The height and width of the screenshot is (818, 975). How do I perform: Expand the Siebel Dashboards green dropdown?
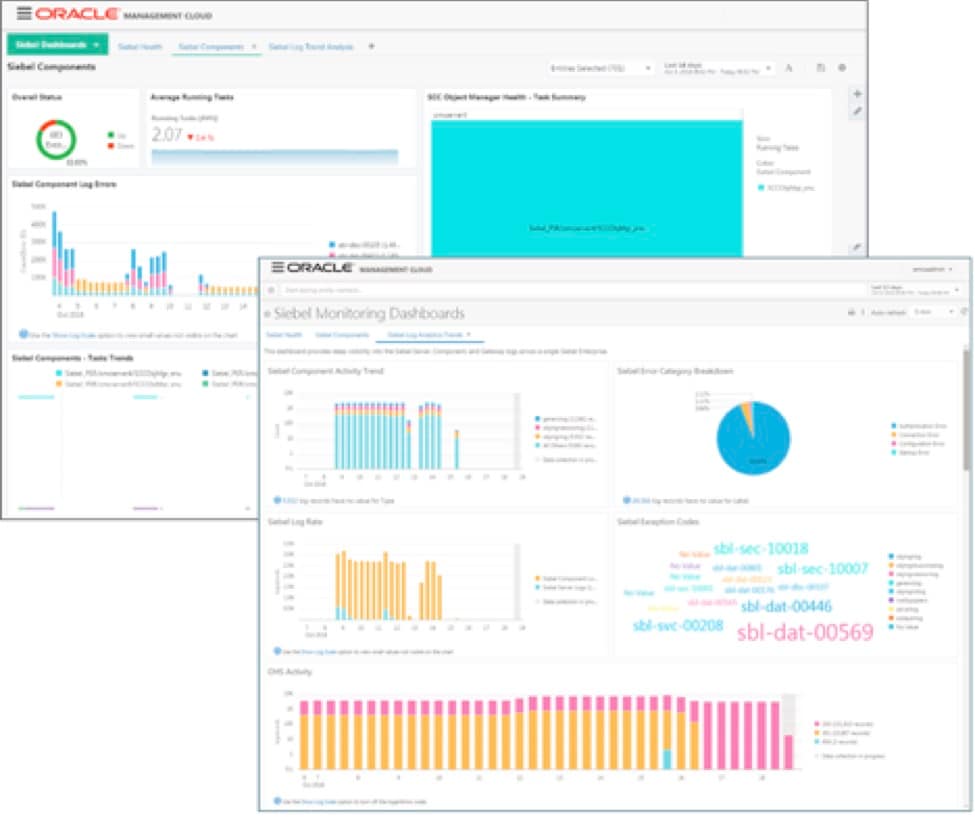[57, 45]
